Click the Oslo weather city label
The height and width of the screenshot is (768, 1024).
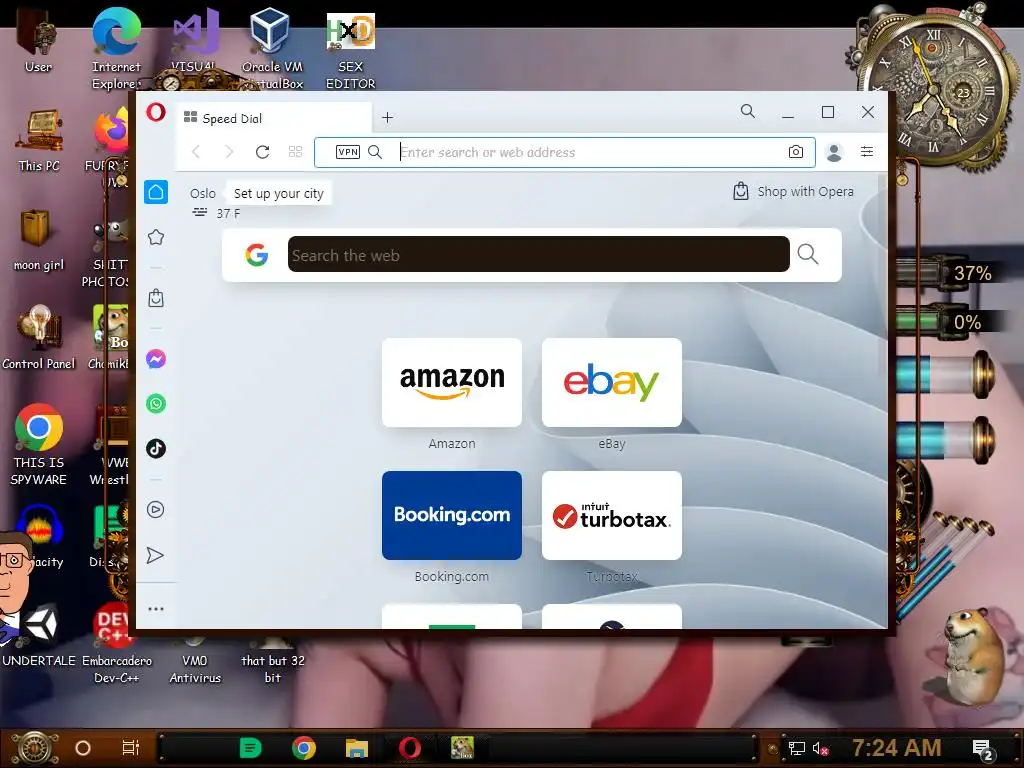(202, 193)
